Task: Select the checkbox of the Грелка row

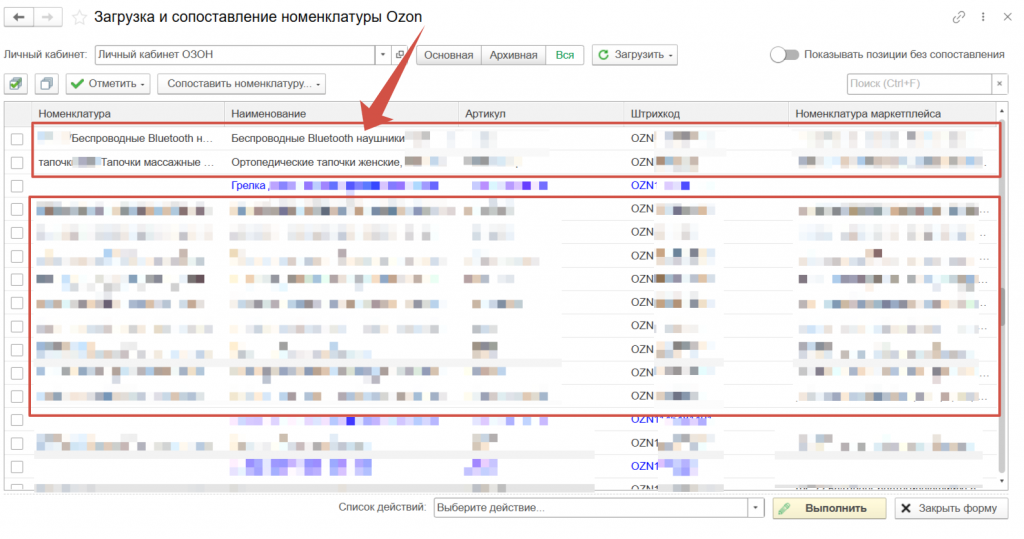Action: [x=17, y=185]
